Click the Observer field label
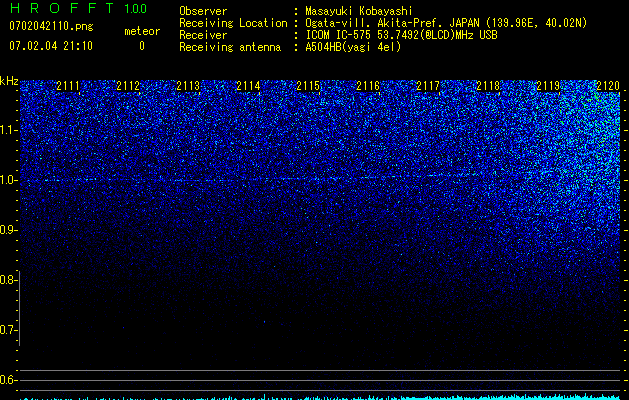The width and height of the screenshot is (629, 400). 203,11
